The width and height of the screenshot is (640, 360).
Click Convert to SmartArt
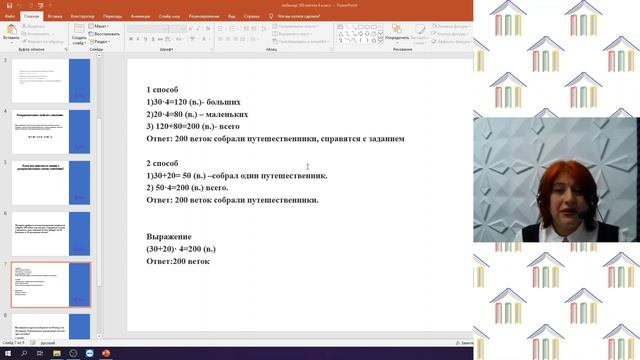(301, 41)
